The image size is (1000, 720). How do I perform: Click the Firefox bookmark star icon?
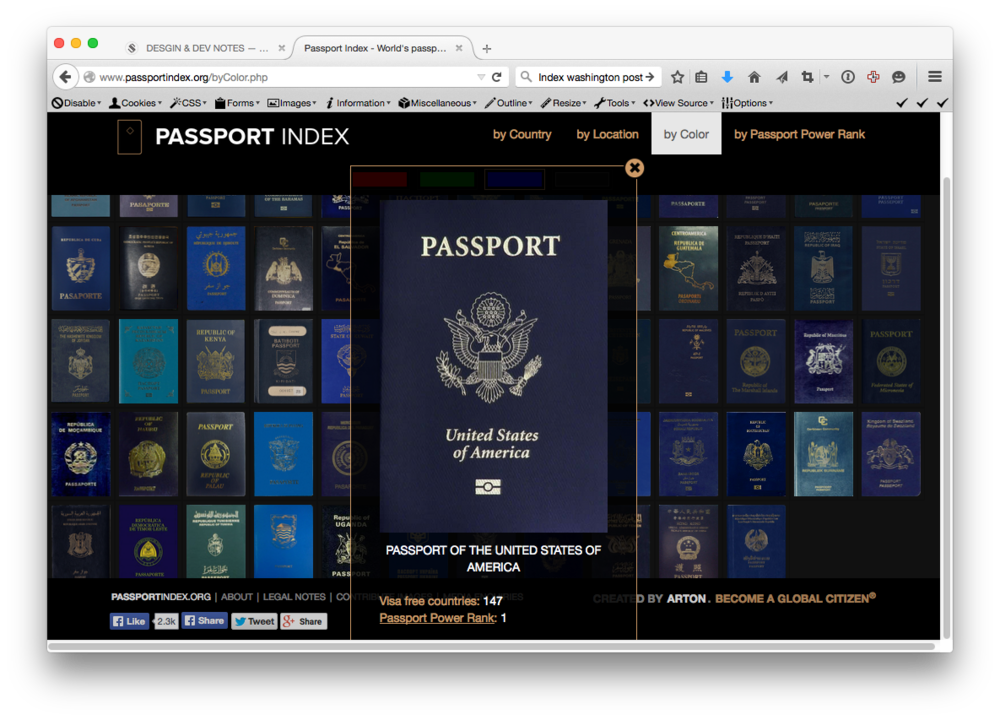pyautogui.click(x=676, y=76)
